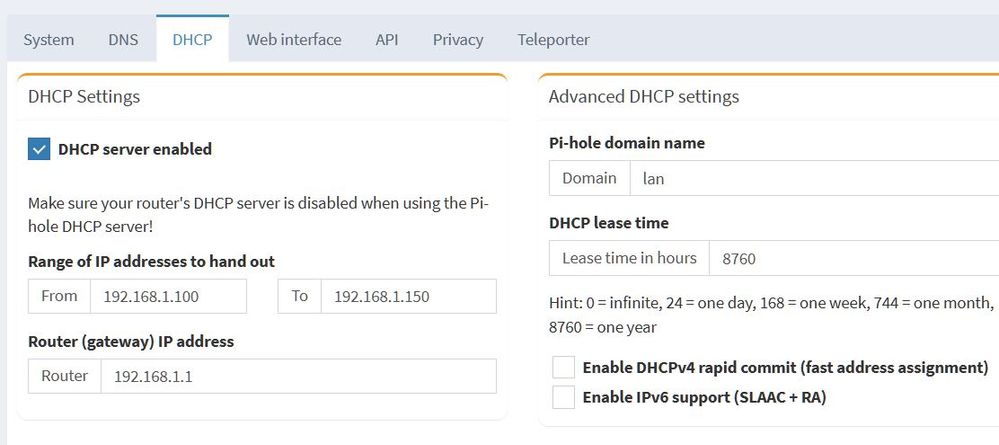Open the API tab
This screenshot has height=445, width=999.
tap(387, 40)
